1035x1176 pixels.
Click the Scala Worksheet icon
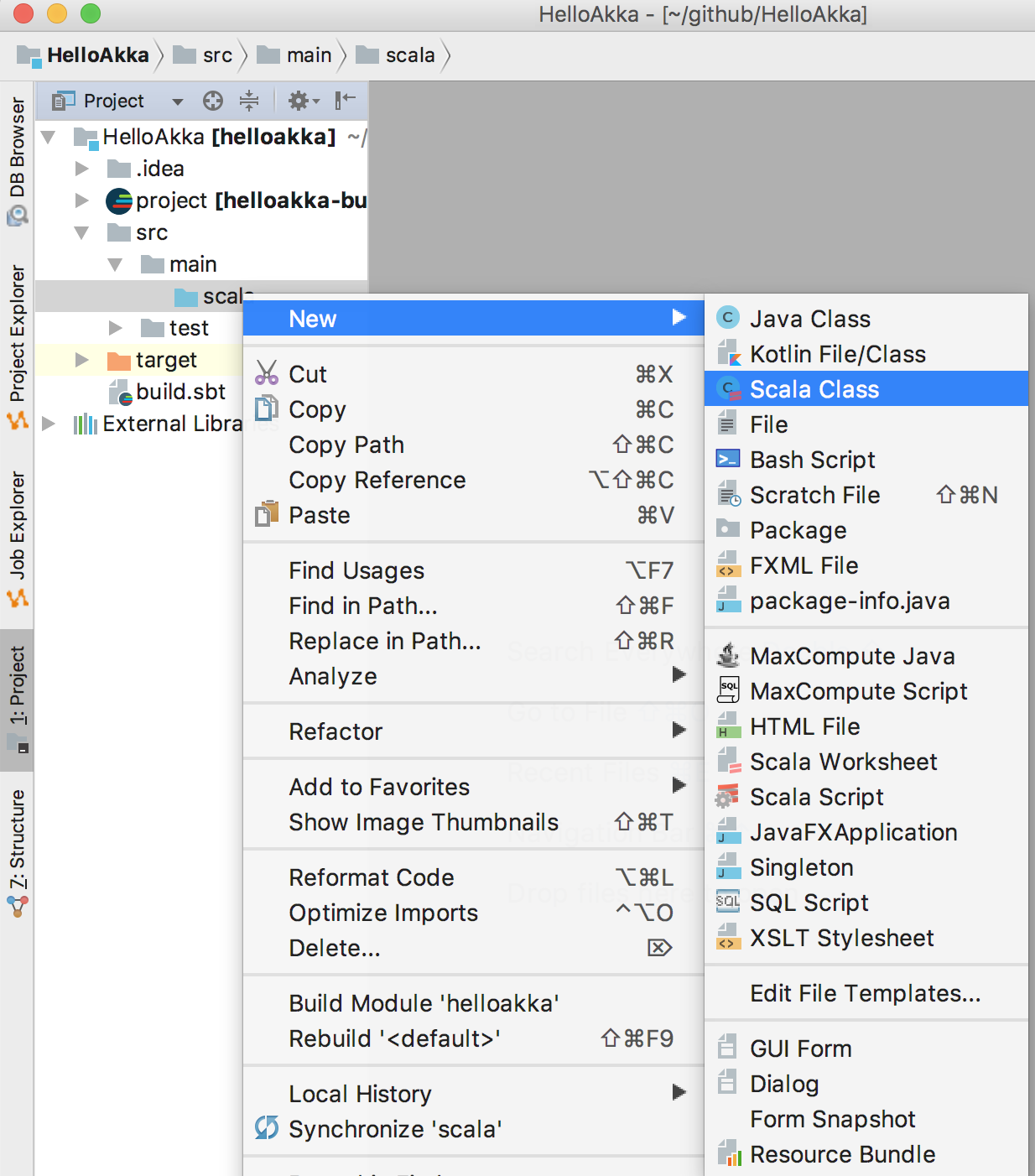click(x=728, y=761)
